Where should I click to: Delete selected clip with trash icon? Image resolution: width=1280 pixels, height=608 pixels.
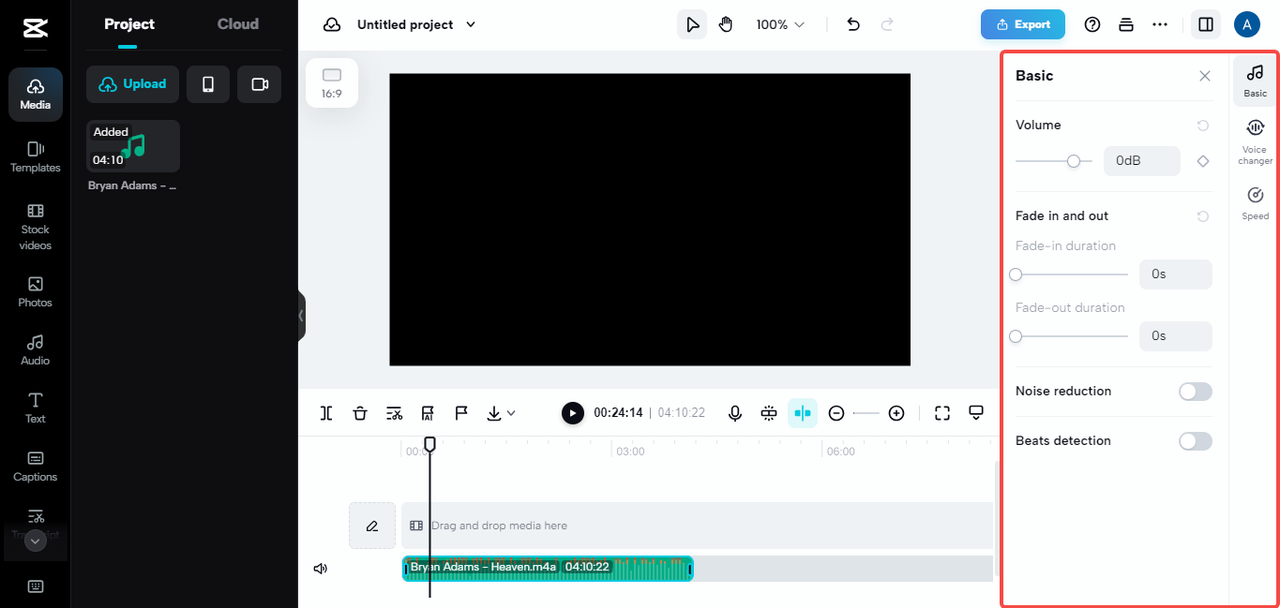coord(360,413)
